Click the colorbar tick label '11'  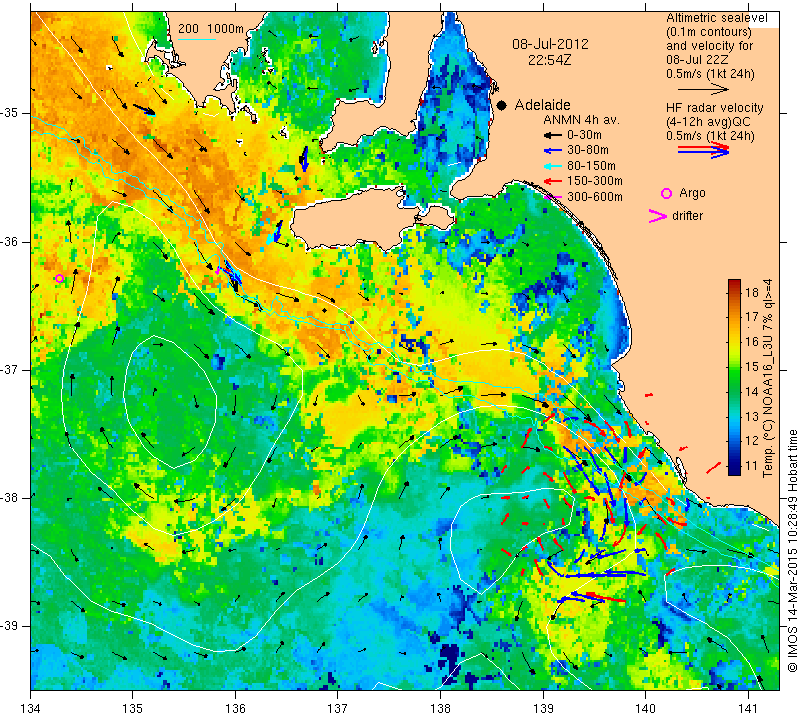pyautogui.click(x=752, y=466)
